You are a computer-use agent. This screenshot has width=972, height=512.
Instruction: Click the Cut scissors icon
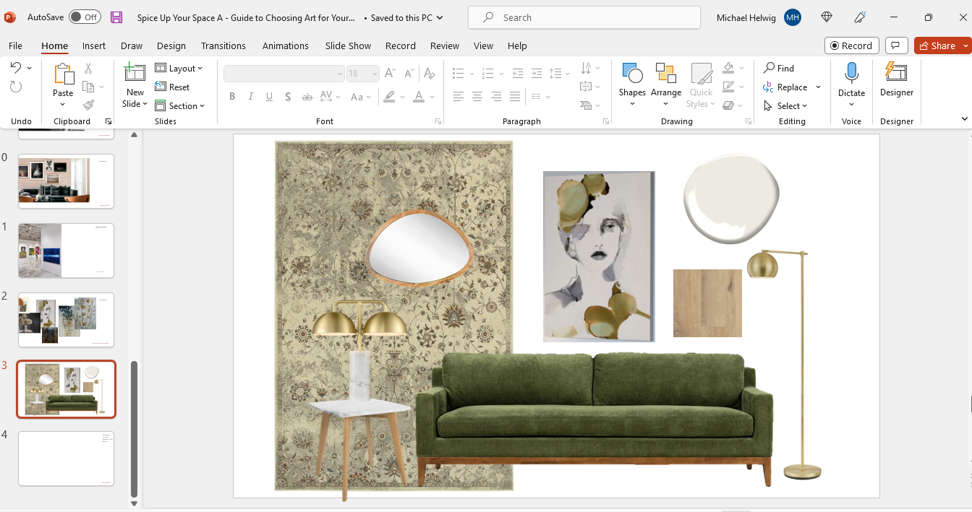tap(88, 68)
